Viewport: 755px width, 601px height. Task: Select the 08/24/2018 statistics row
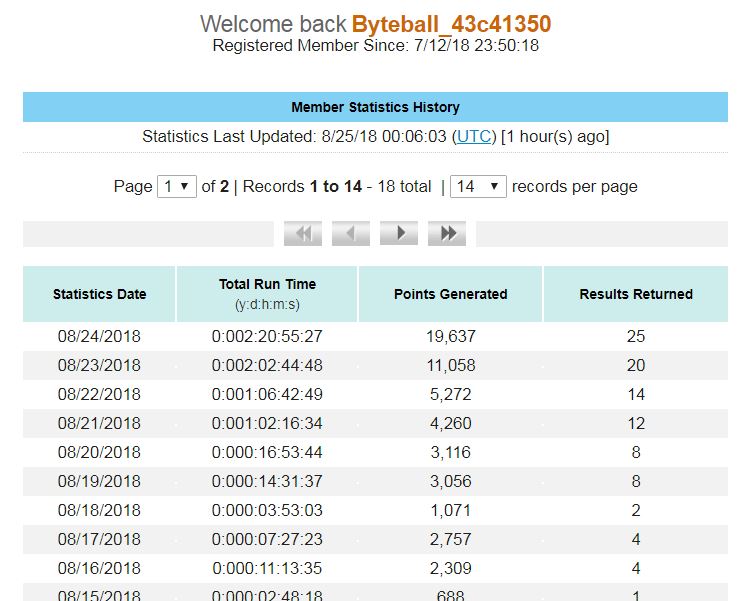pyautogui.click(x=376, y=336)
